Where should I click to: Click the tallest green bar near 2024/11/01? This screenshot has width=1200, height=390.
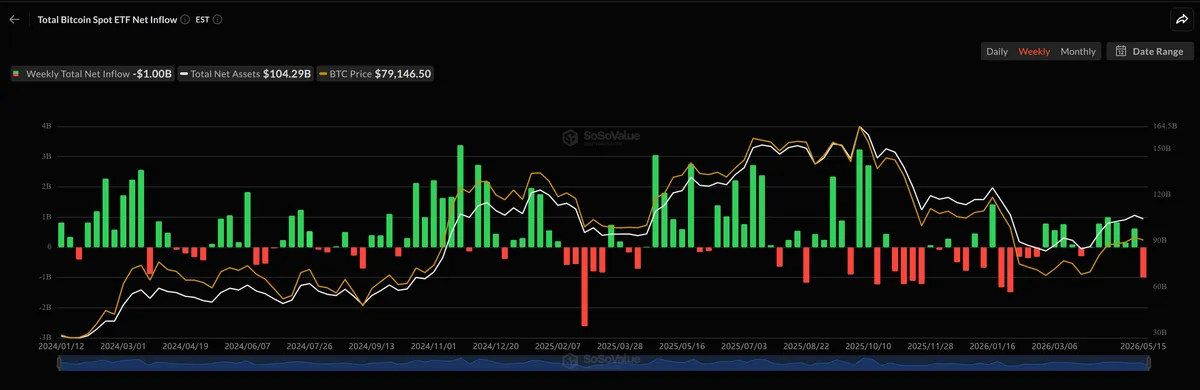coord(460,196)
